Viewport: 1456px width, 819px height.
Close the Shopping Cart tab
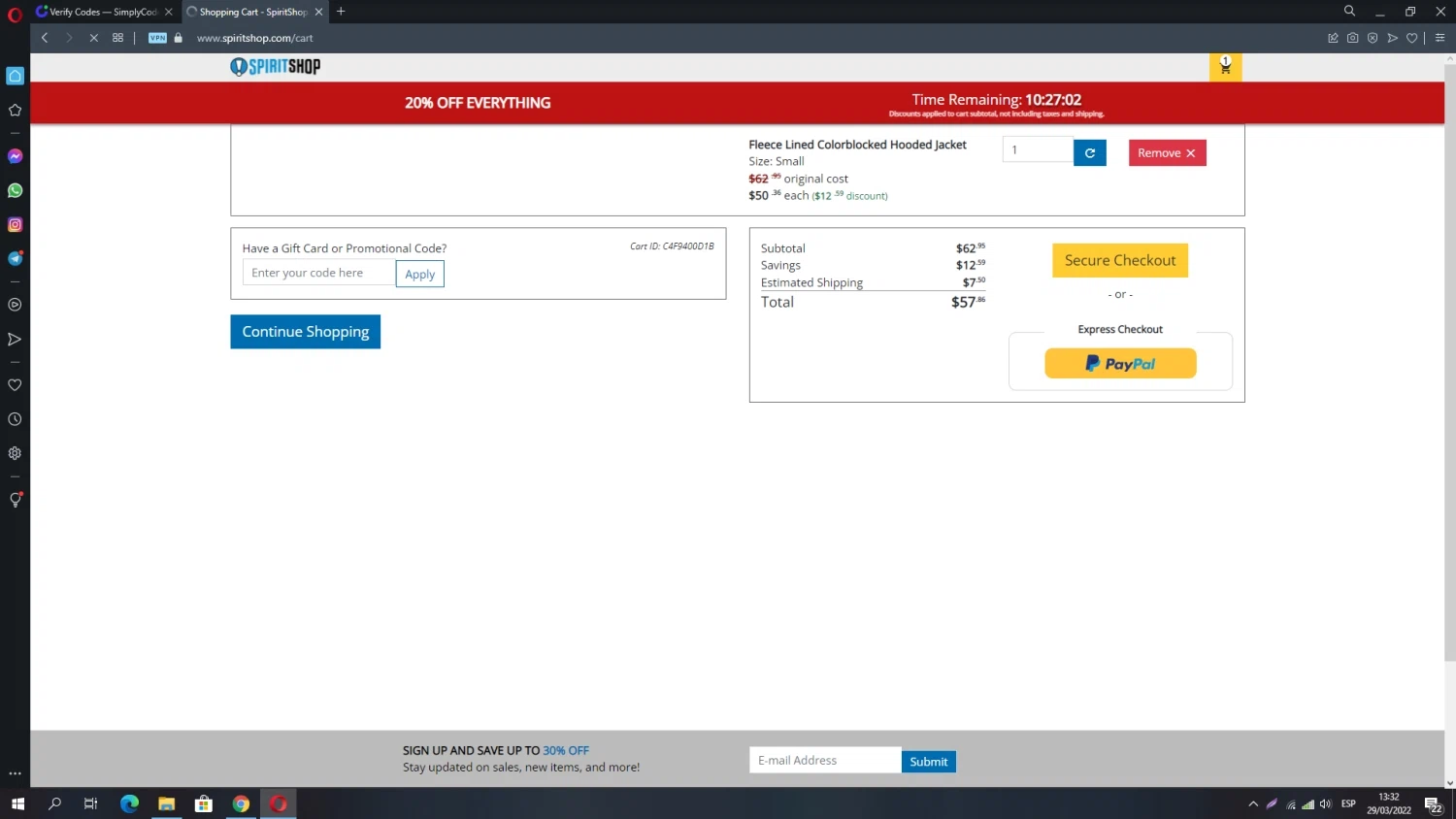coord(318,12)
